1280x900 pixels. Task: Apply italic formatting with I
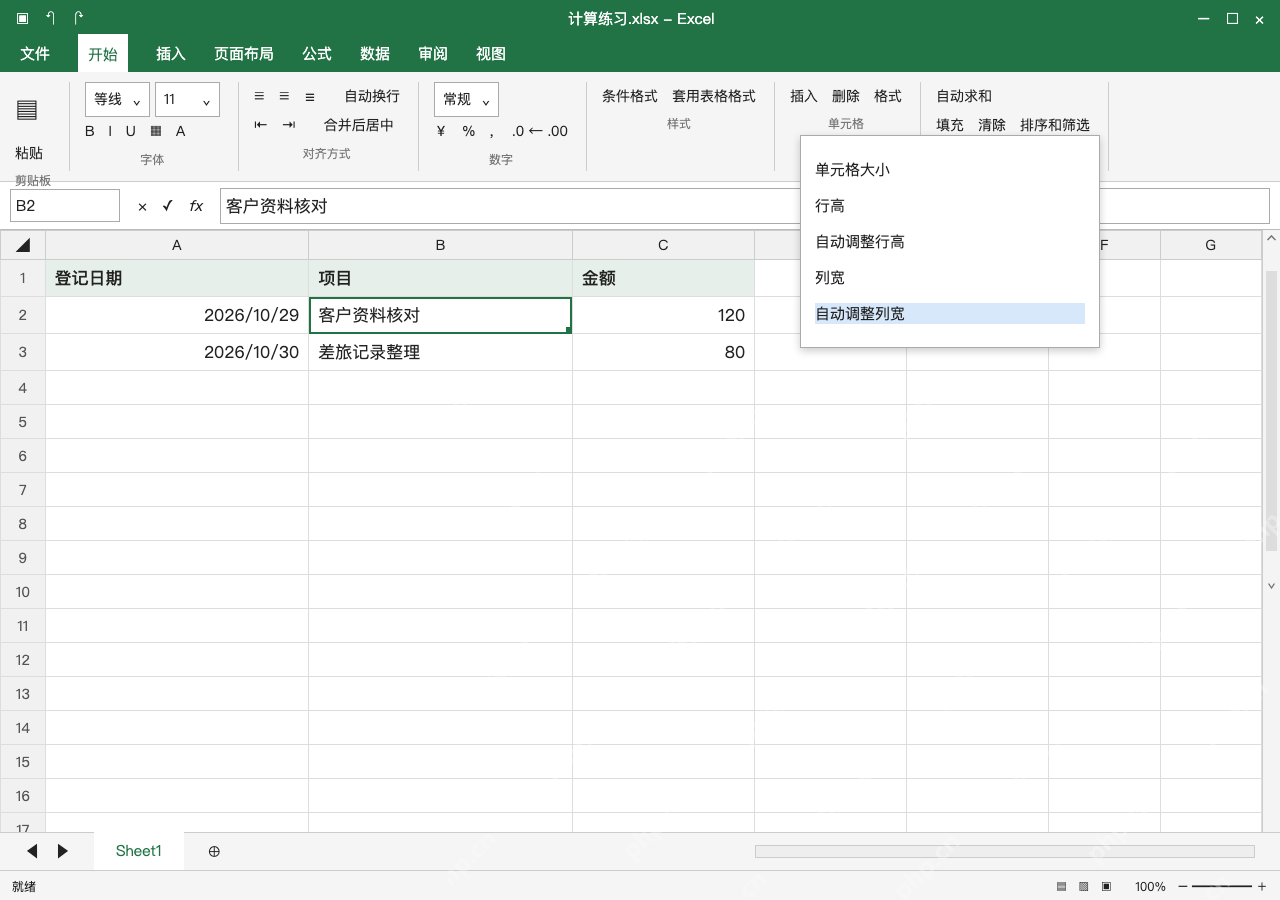click(x=110, y=131)
